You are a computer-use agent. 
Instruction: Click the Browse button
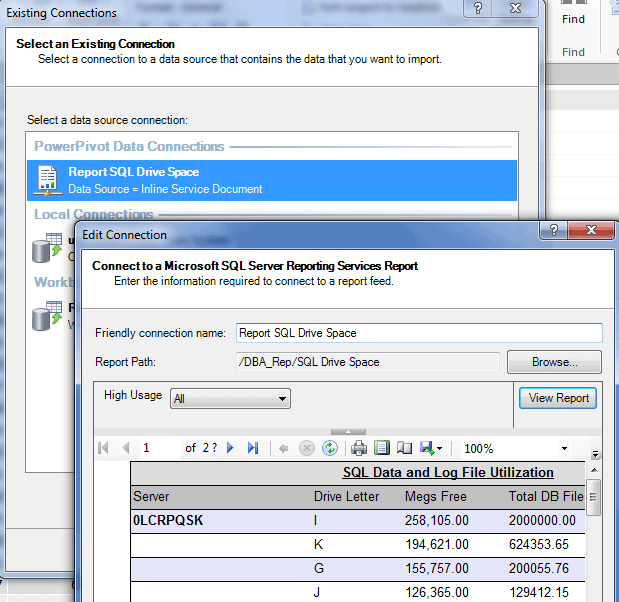click(x=554, y=362)
